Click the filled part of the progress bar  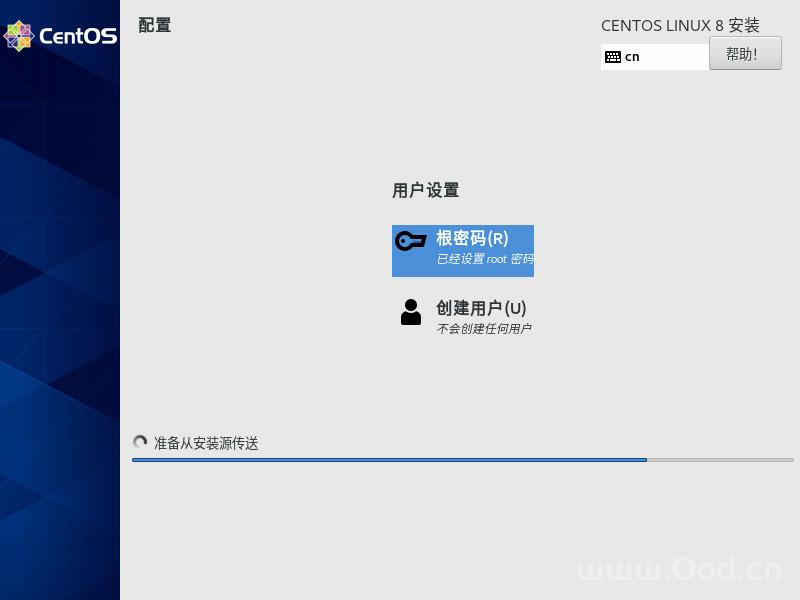pos(390,460)
